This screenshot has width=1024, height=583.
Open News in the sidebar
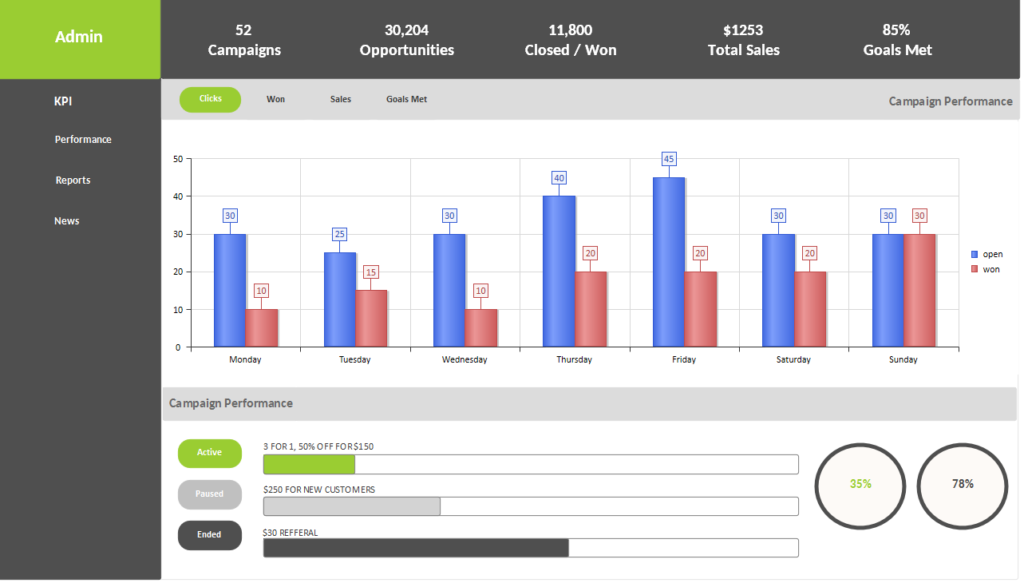click(67, 221)
